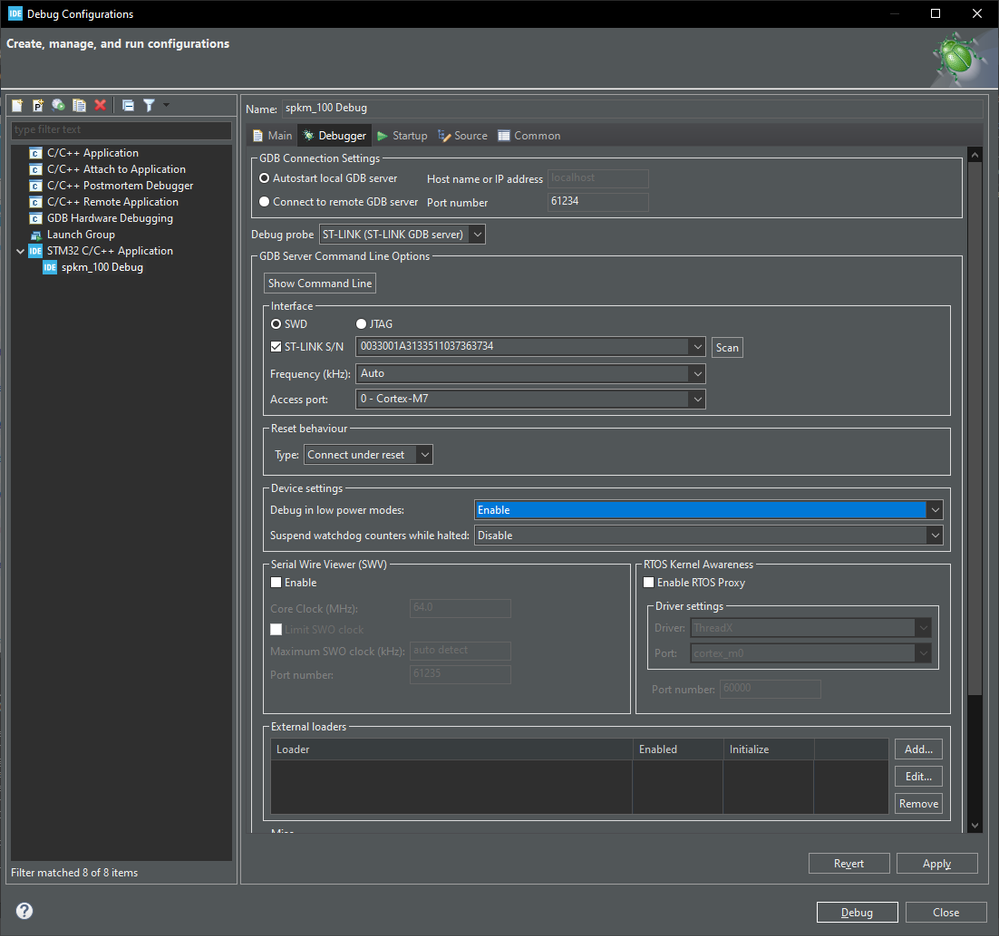Select the SWD interface radio button

pyautogui.click(x=276, y=324)
